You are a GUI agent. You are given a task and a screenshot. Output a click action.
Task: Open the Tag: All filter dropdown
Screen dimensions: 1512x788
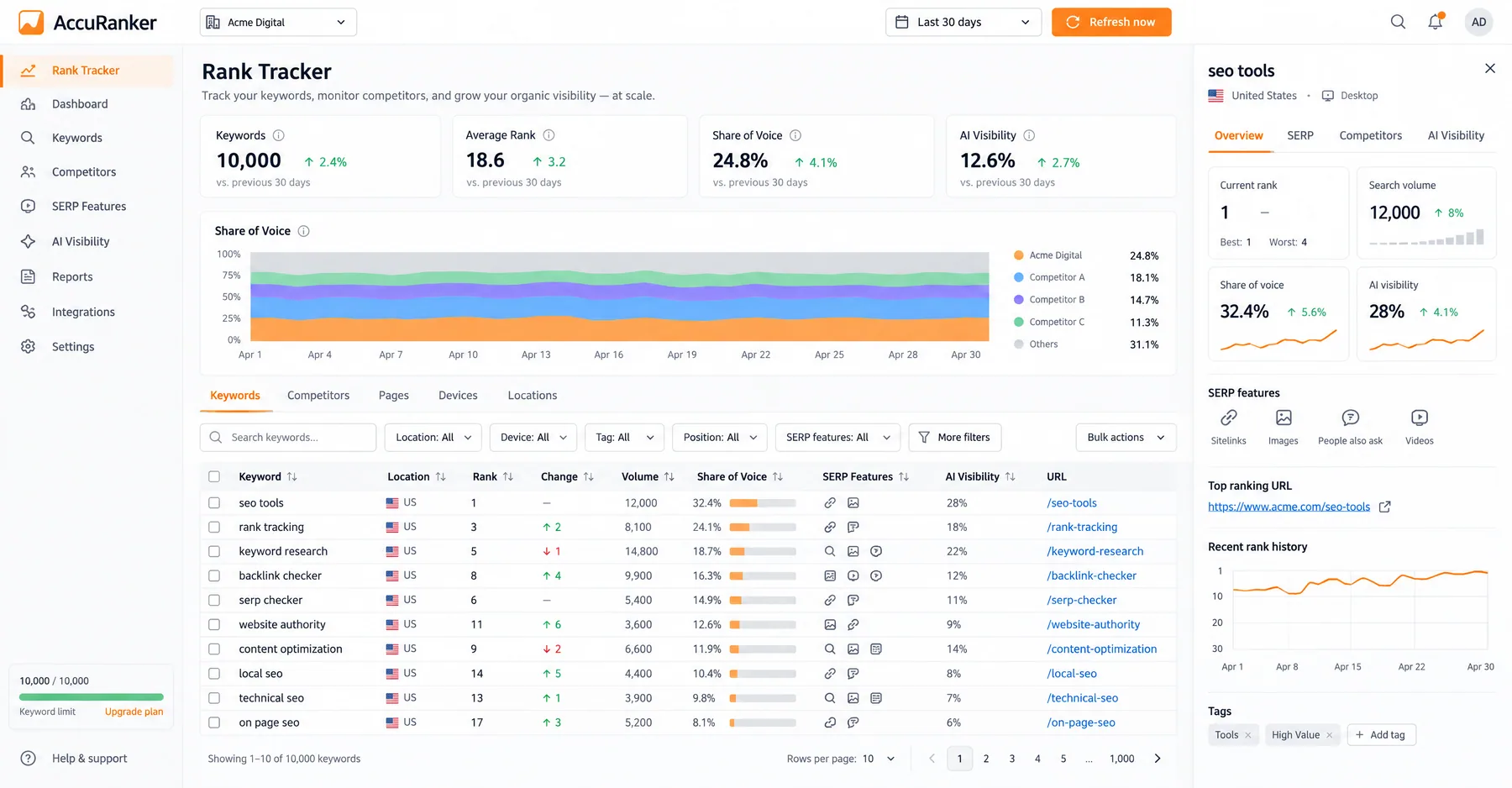tap(625, 438)
